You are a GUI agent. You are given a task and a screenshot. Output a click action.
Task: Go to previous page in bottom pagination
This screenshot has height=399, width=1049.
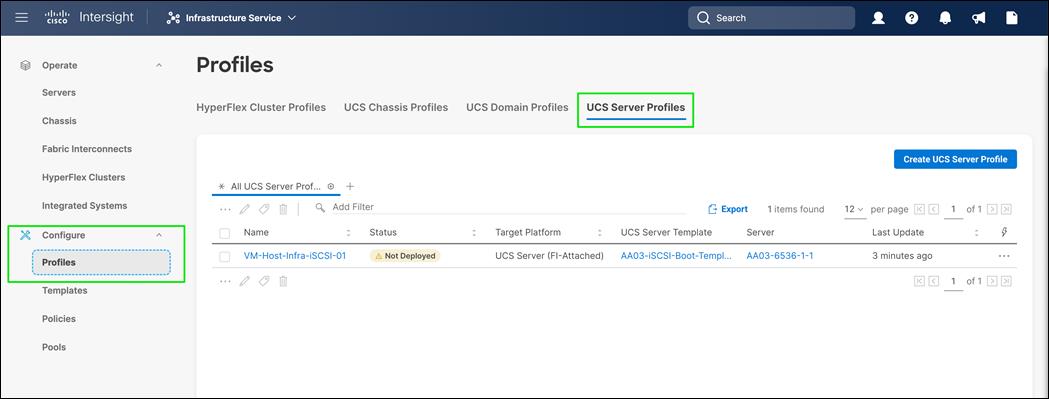point(933,281)
